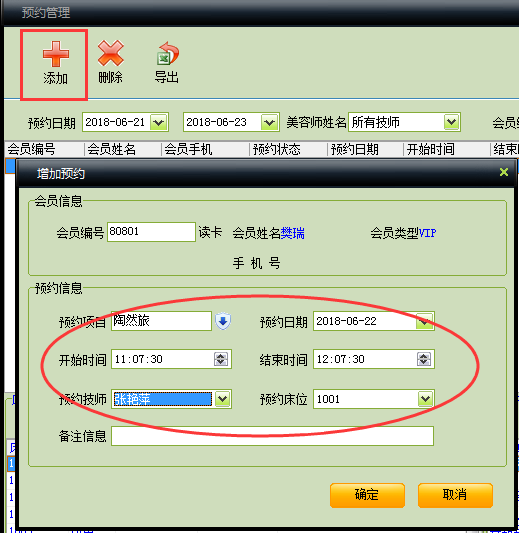Screen dimensions: 519x533
Task: Click the 开始时间 spinner arrows
Action: pos(221,359)
